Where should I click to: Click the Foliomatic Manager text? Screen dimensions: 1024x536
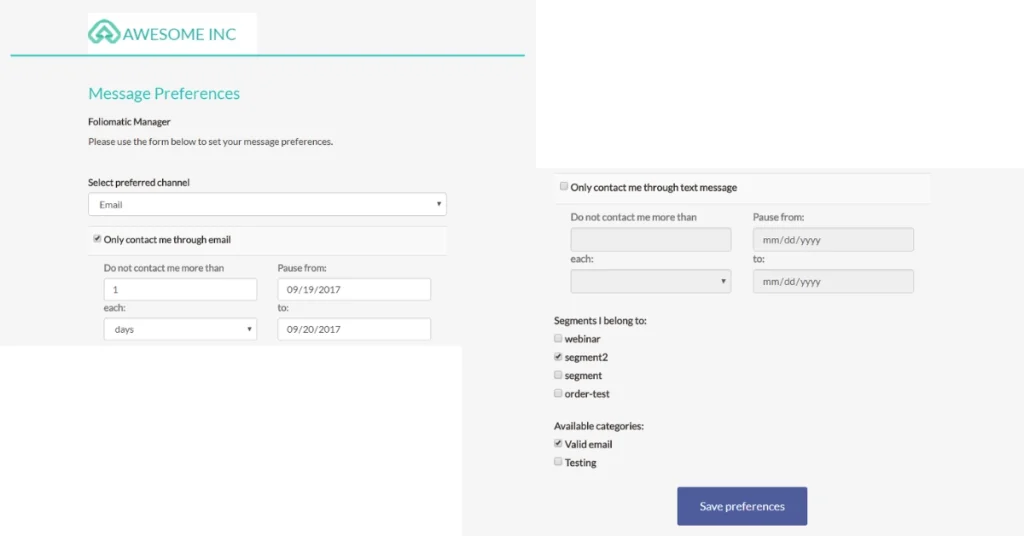pyautogui.click(x=129, y=121)
